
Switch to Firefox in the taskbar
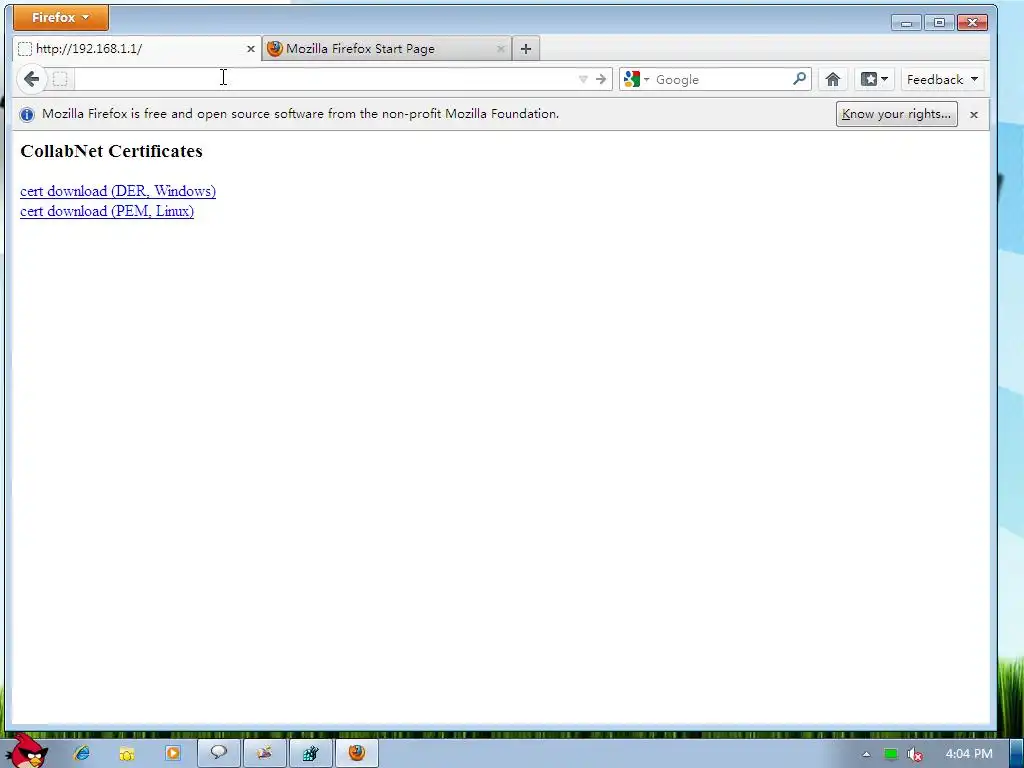[357, 753]
